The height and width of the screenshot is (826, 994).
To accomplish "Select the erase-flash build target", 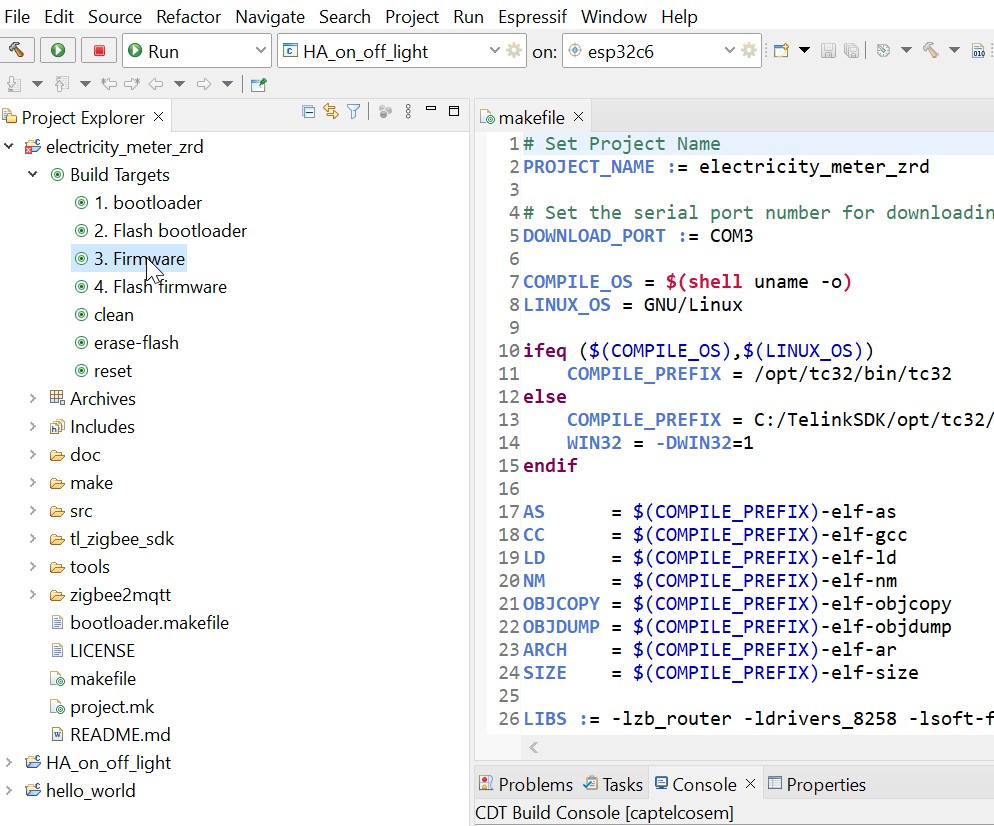I will (136, 343).
